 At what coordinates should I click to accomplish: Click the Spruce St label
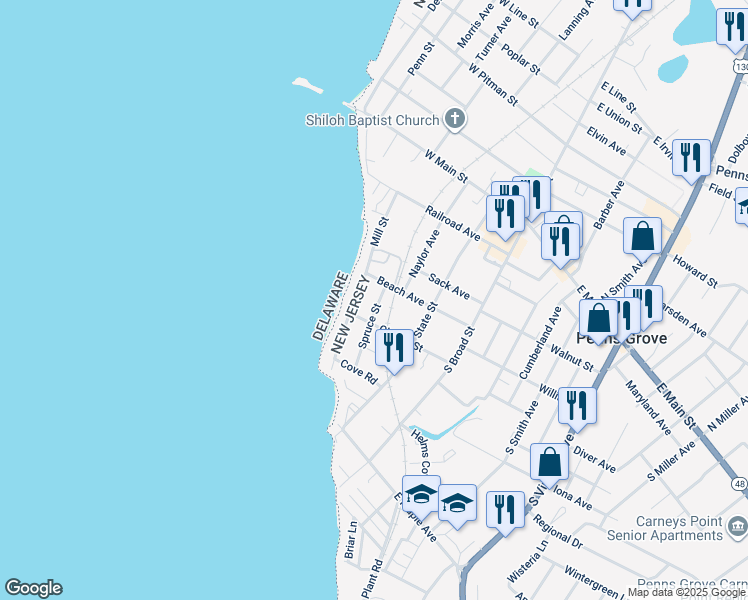tap(370, 326)
